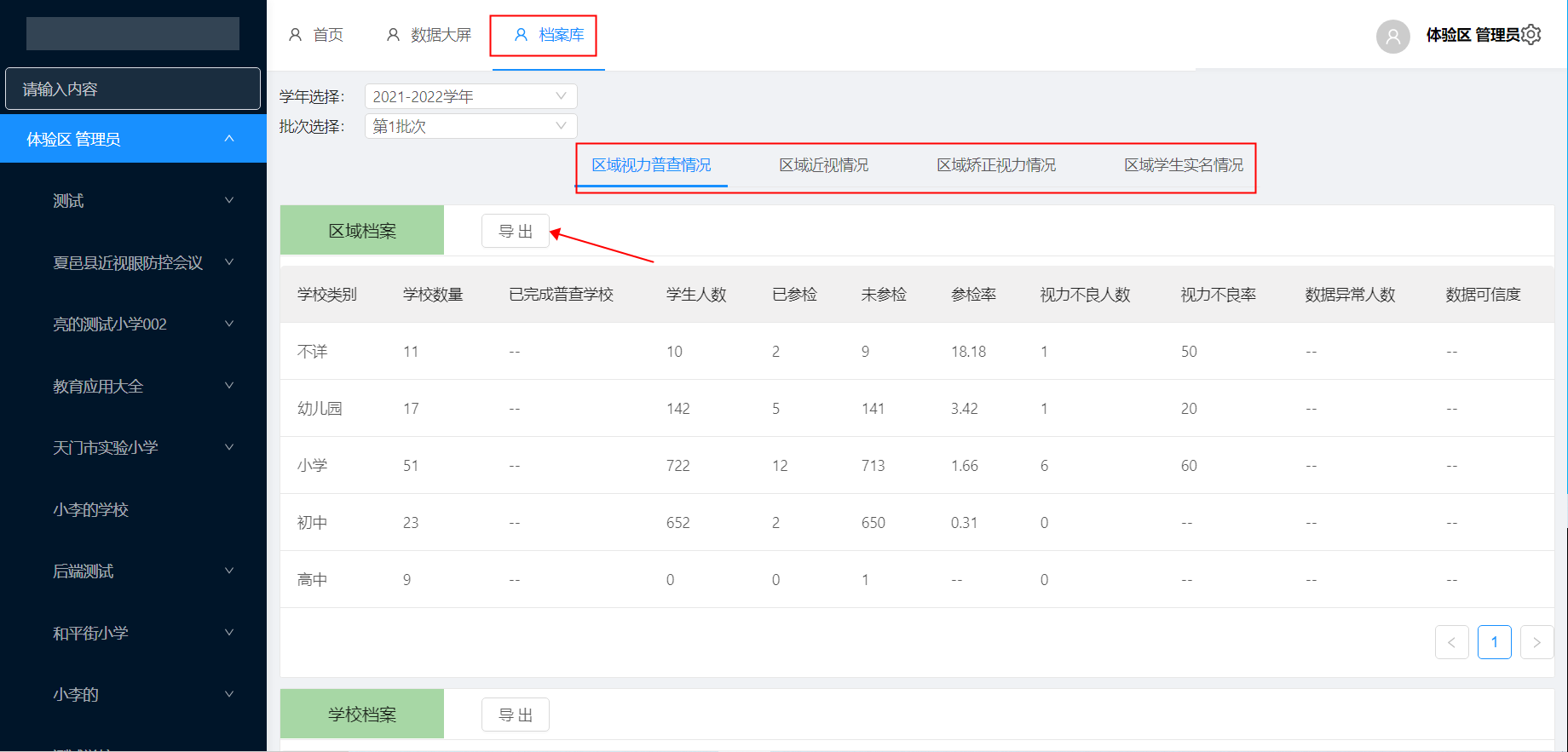Click the 不详 row label
This screenshot has height=752, width=1568.
pos(312,352)
